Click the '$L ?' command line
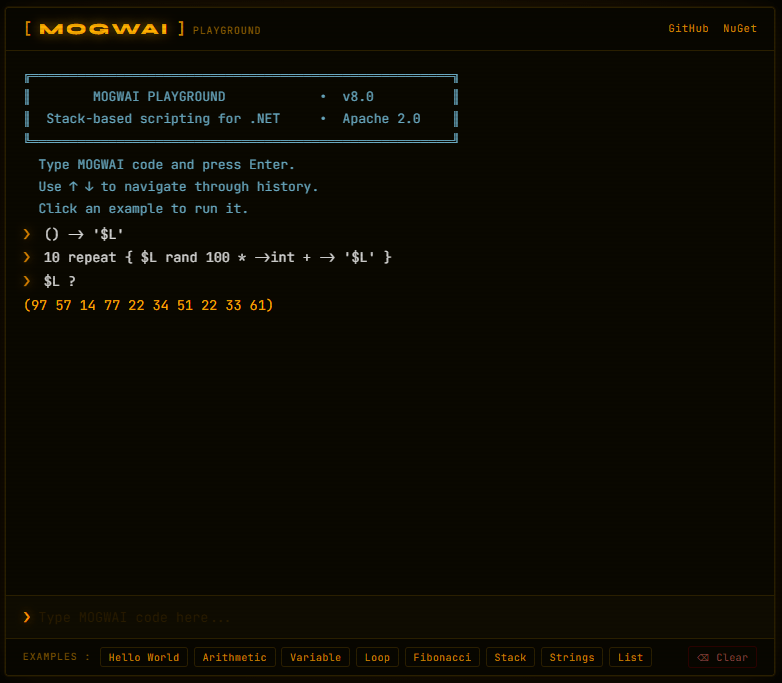782x683 pixels. pos(59,281)
